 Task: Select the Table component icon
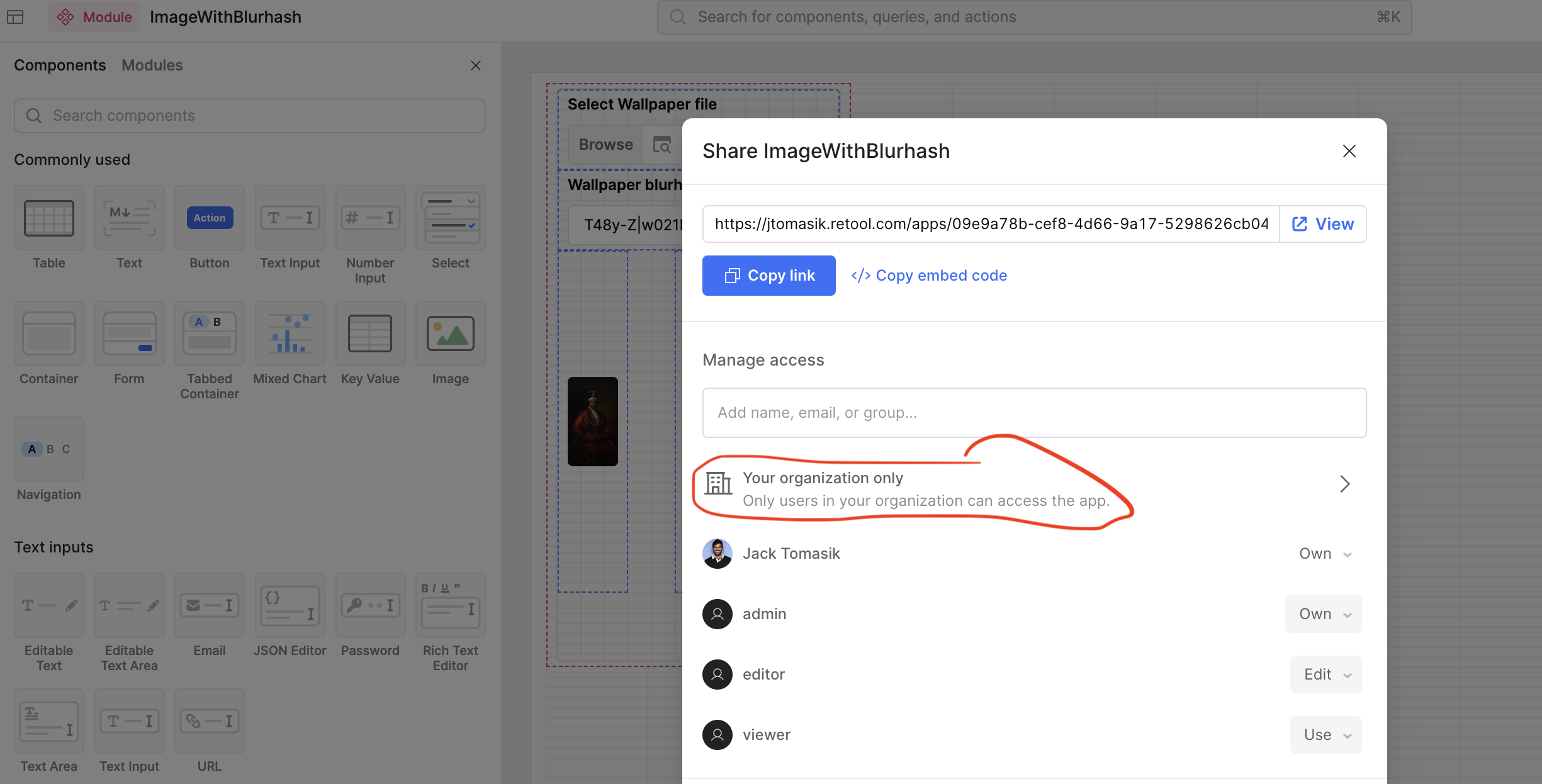point(49,218)
